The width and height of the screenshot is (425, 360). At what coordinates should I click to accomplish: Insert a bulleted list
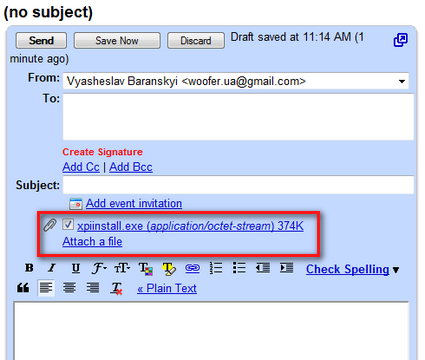(239, 268)
